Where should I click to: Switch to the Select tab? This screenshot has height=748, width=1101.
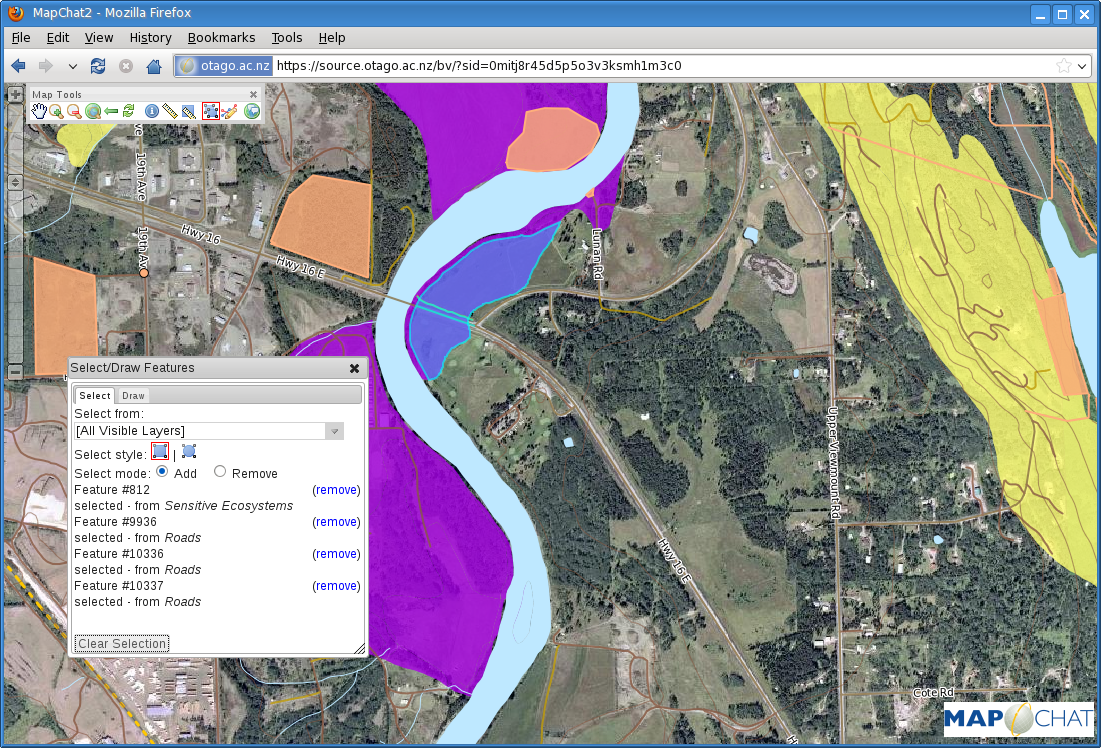95,395
